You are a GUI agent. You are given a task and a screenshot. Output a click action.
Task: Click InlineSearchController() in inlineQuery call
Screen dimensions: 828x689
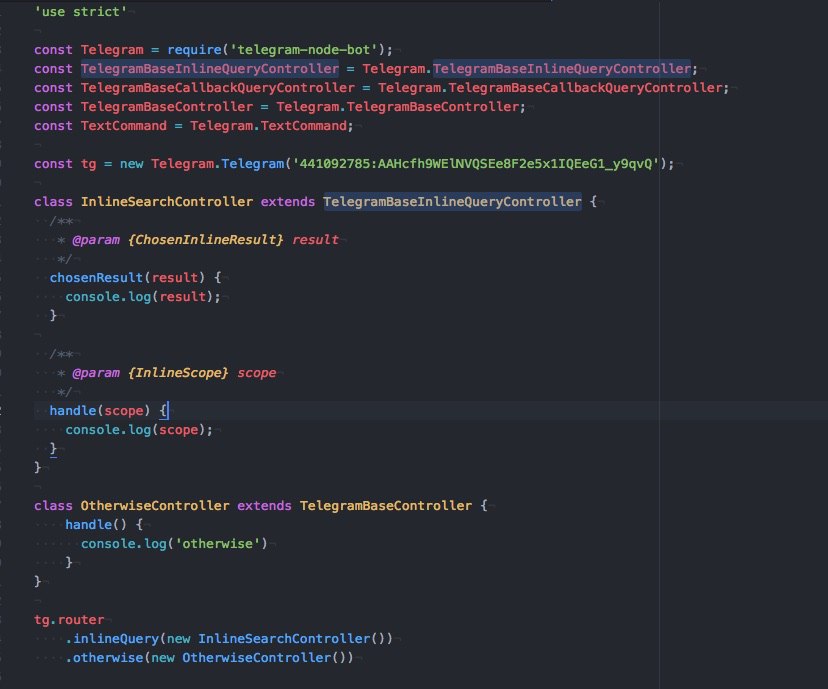click(x=291, y=639)
